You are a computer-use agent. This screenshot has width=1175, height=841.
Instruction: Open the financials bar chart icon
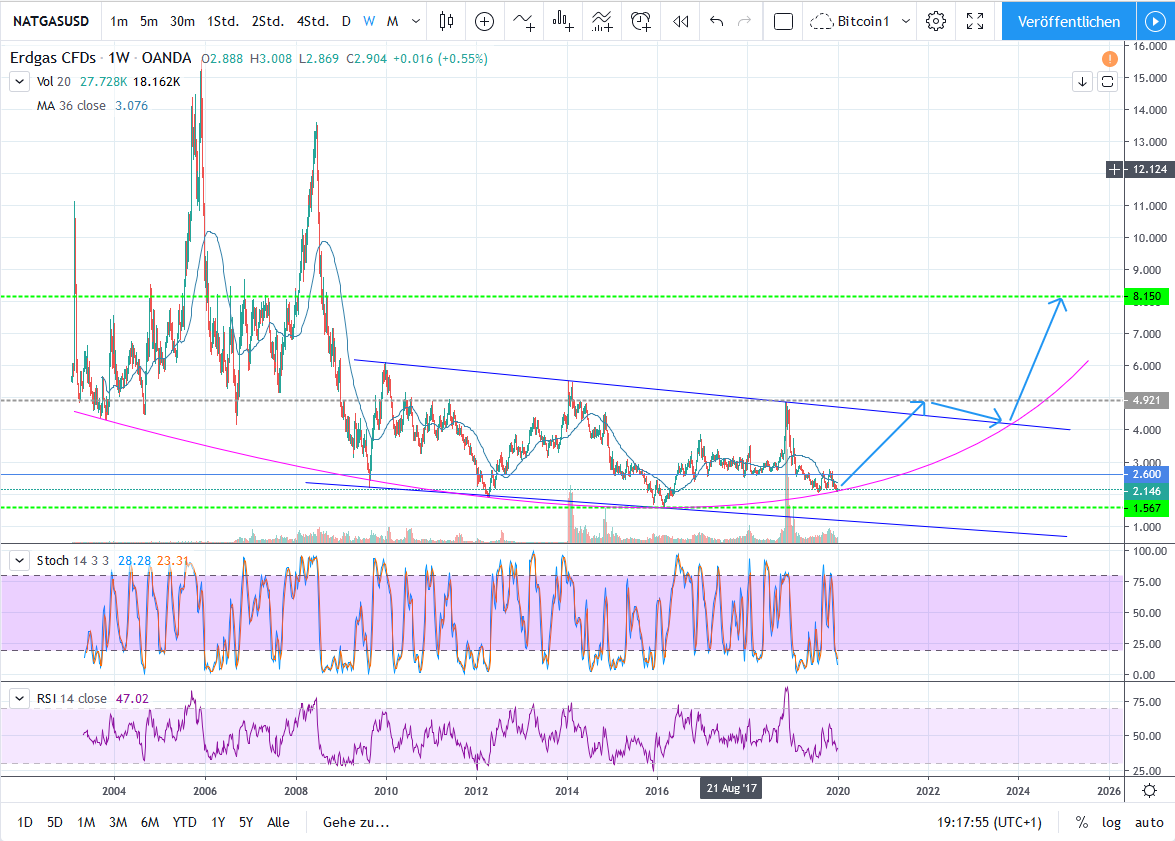click(563, 22)
